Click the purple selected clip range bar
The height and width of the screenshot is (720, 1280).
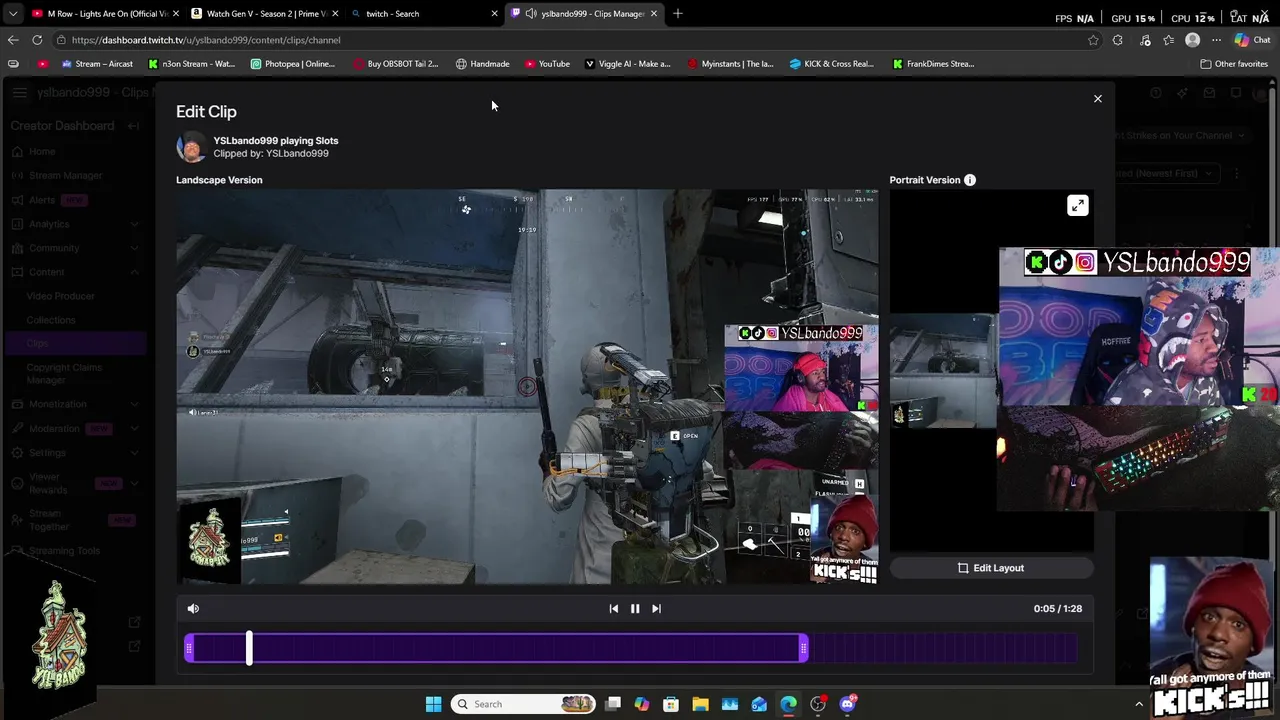496,649
